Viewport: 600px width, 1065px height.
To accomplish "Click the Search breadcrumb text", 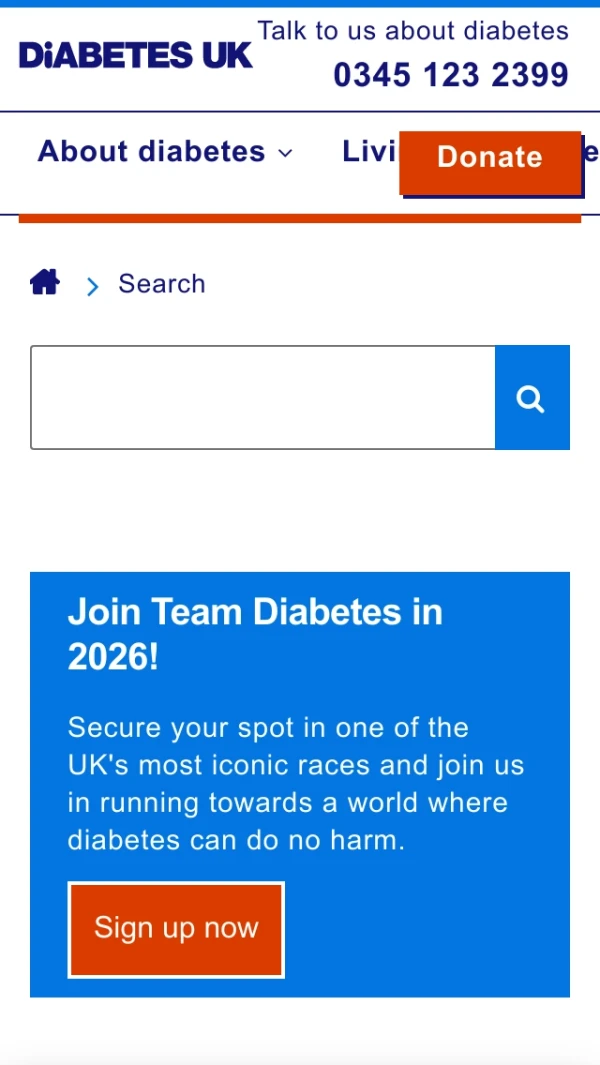I will [162, 284].
